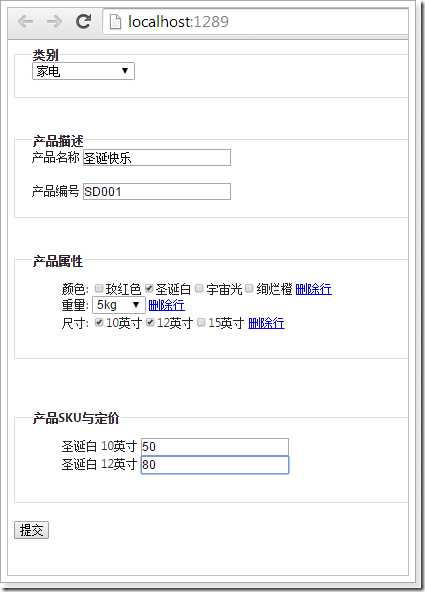Uncheck the 10英寸 size checkbox

(99, 323)
